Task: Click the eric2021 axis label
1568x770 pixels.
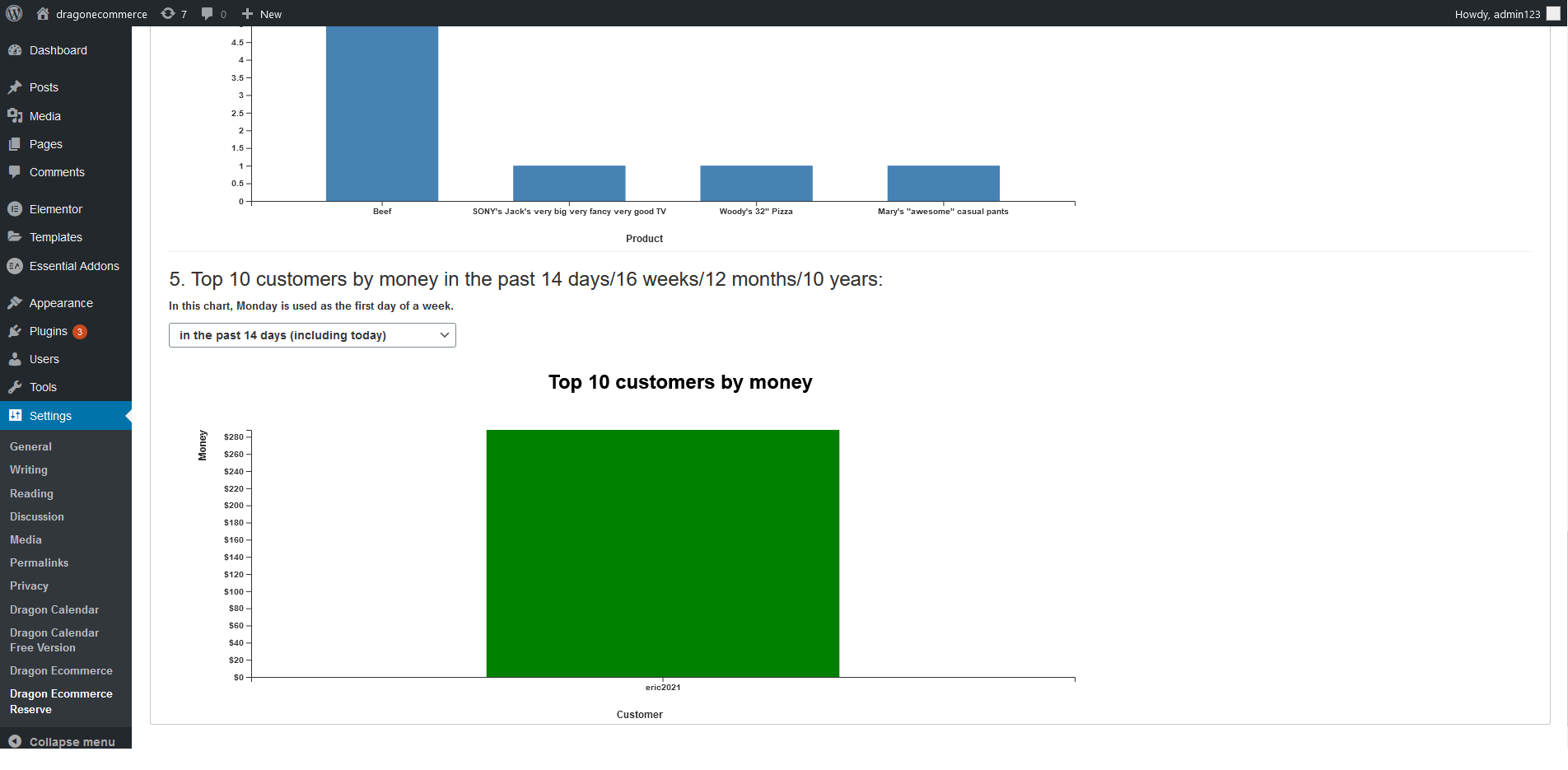Action: pyautogui.click(x=663, y=688)
